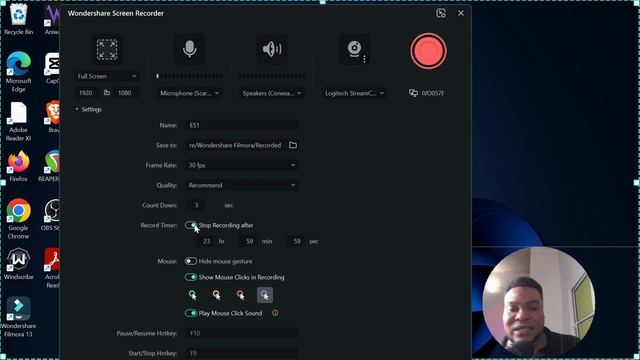Viewport: 640px width, 360px height.
Task: Open the Quality Recommend dropdown
Action: (242, 185)
